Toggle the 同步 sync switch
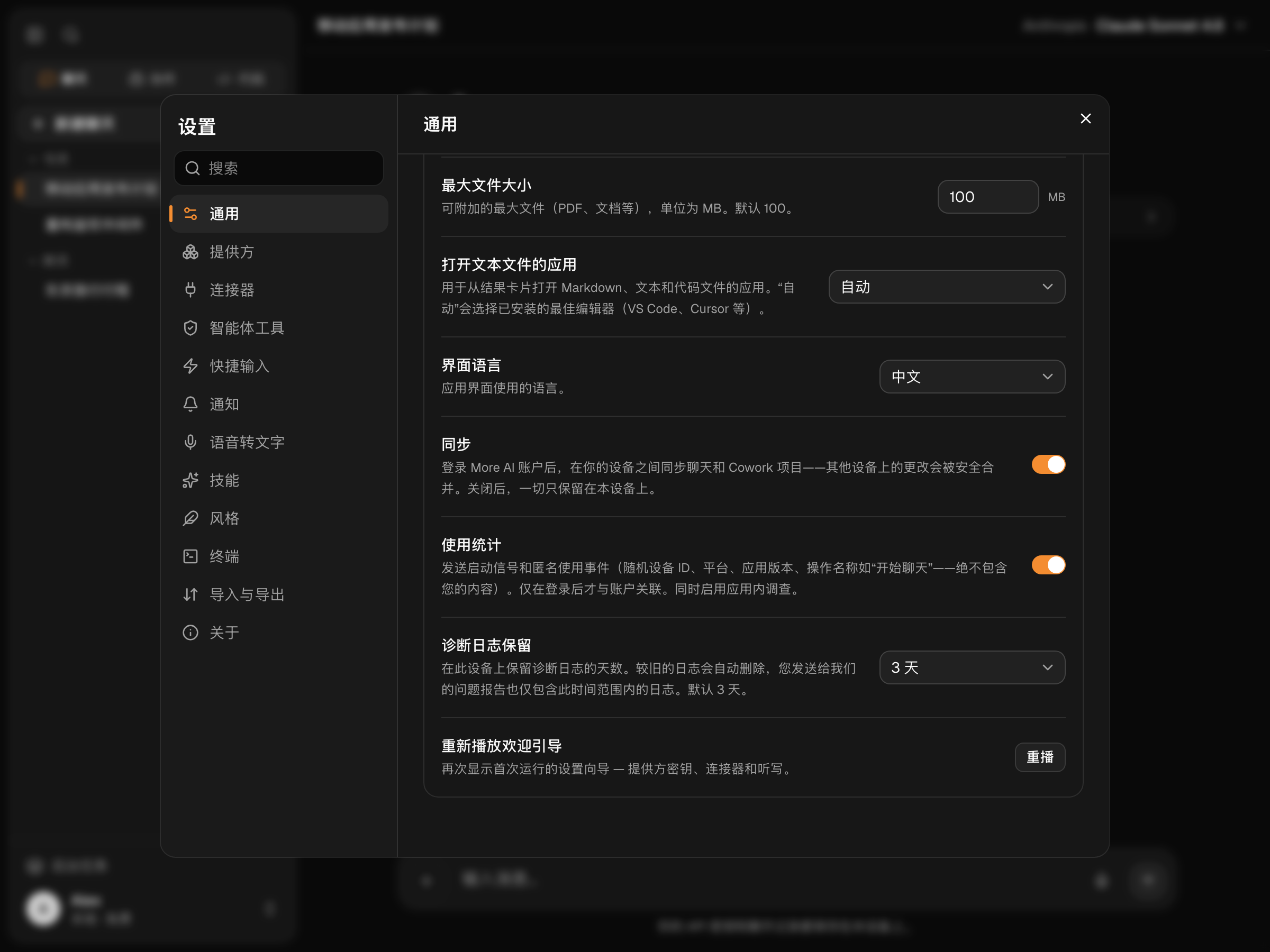 point(1048,464)
